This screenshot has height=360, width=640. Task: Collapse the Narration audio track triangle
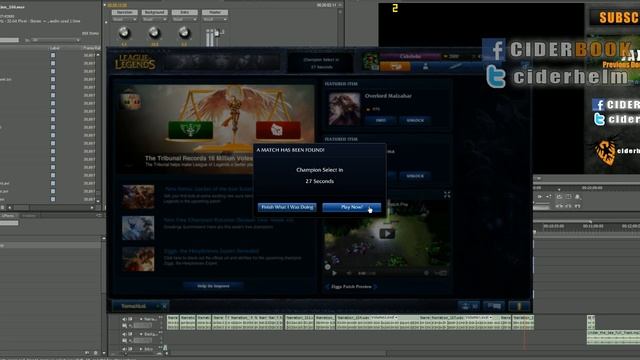pos(141,319)
